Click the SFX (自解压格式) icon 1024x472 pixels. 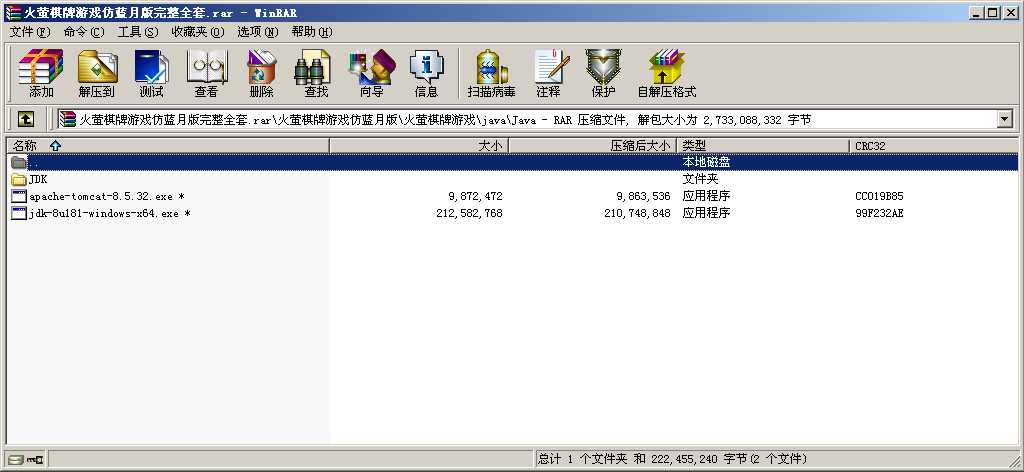(x=667, y=73)
